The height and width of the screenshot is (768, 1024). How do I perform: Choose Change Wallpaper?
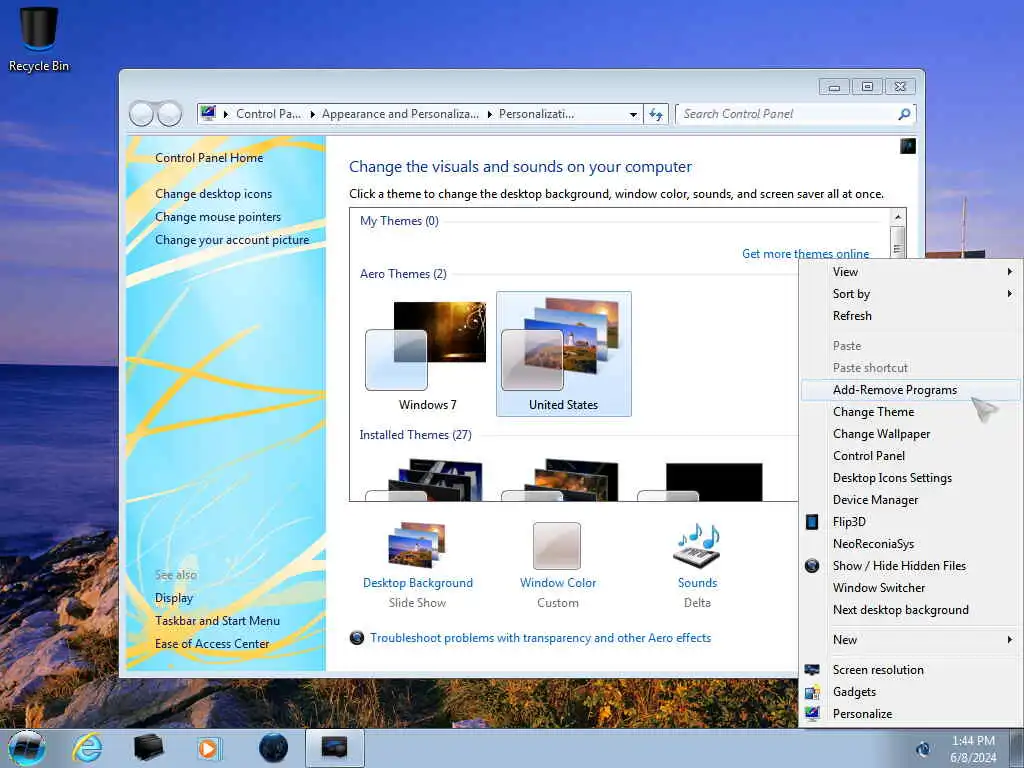[910, 434]
